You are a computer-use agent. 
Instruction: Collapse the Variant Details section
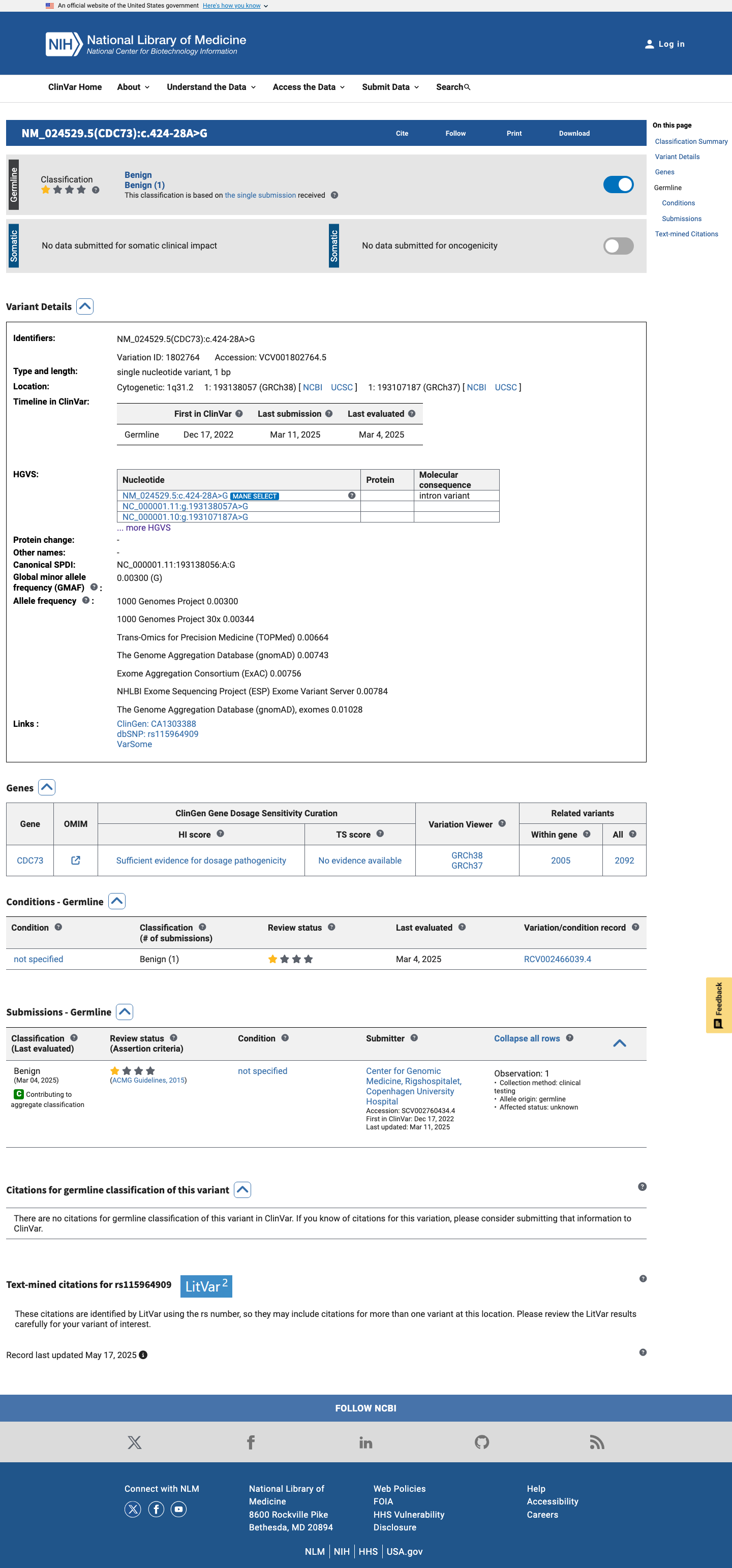[x=85, y=306]
